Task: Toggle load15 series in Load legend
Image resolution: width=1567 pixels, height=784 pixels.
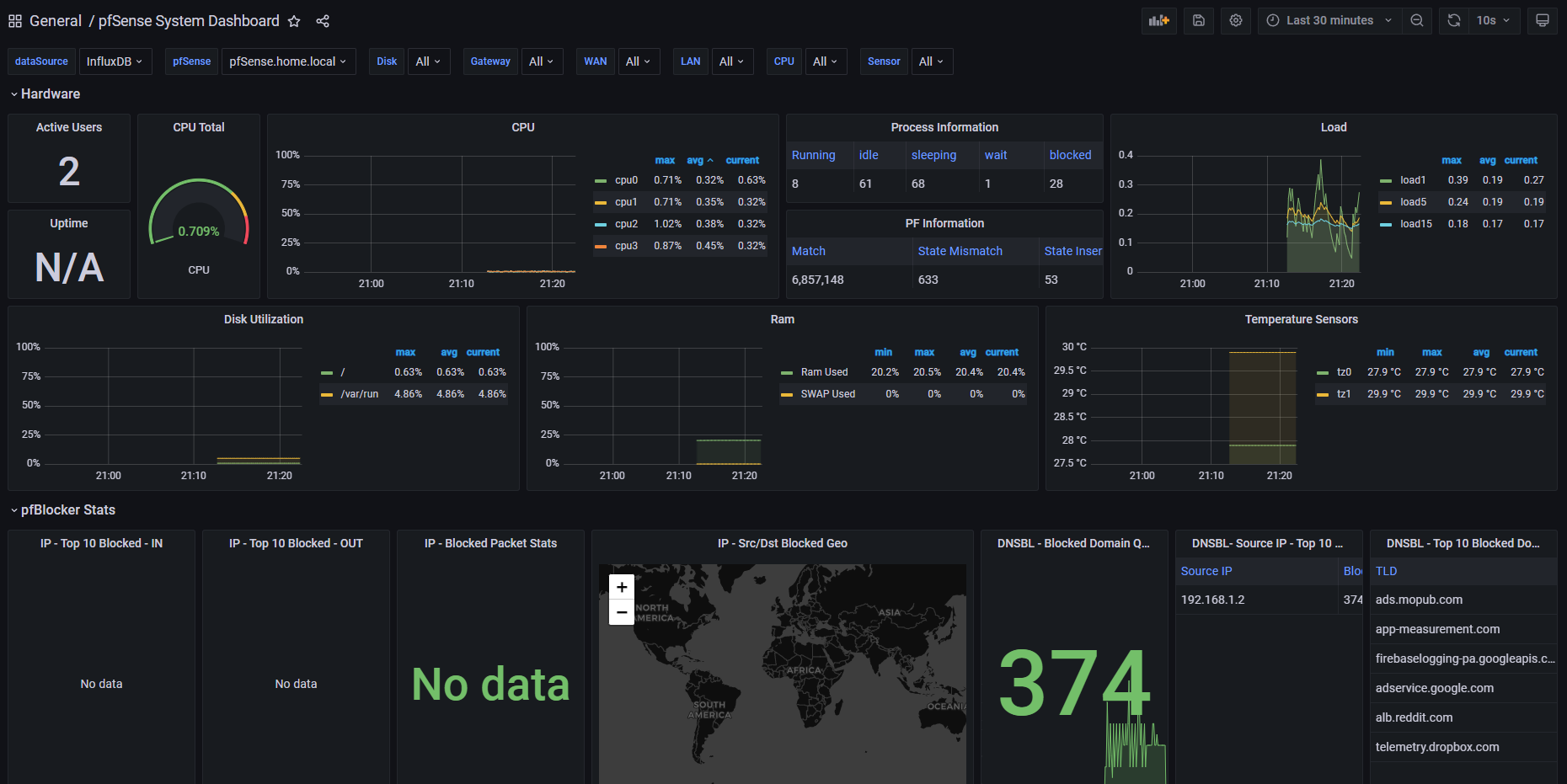Action: 1415,224
